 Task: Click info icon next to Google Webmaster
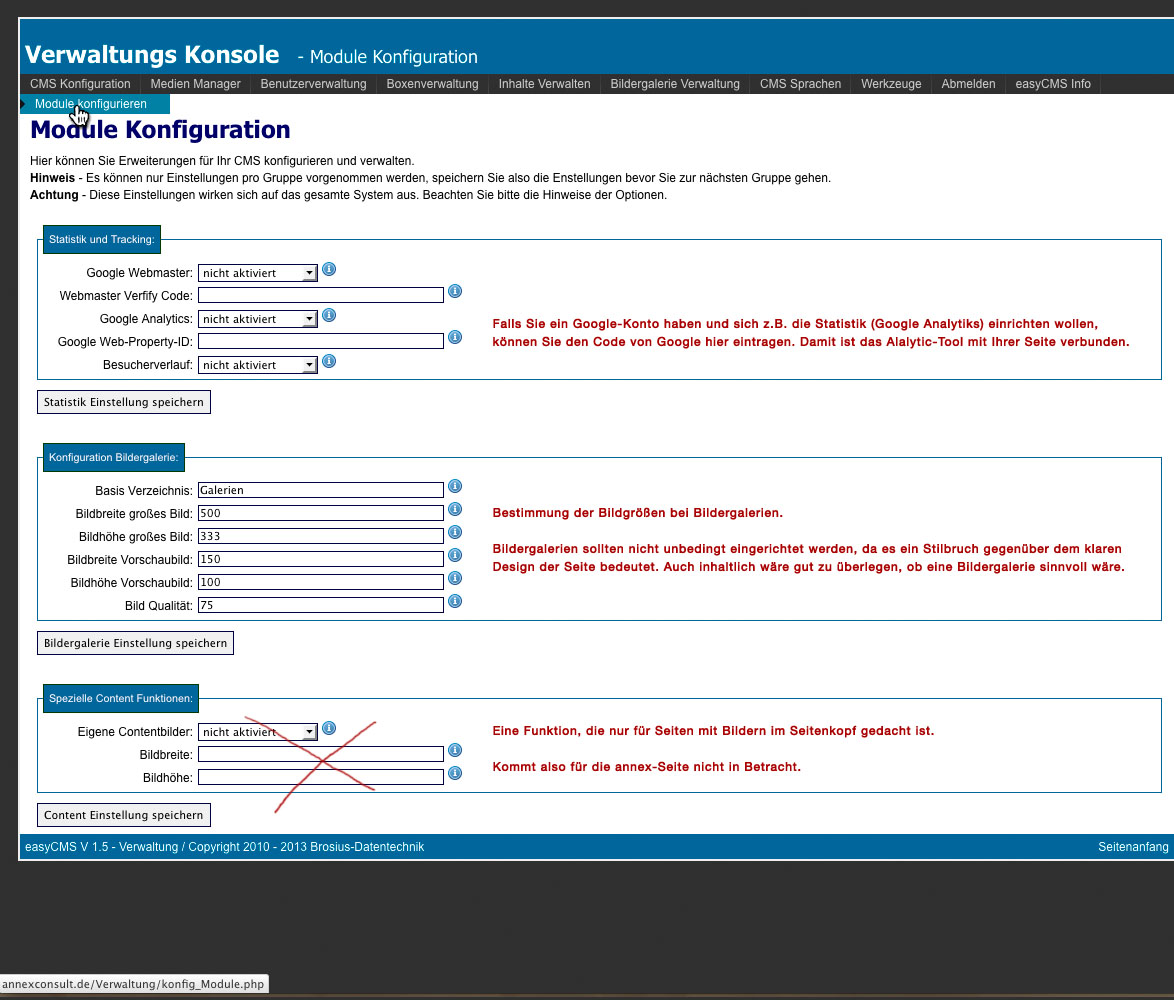(329, 270)
